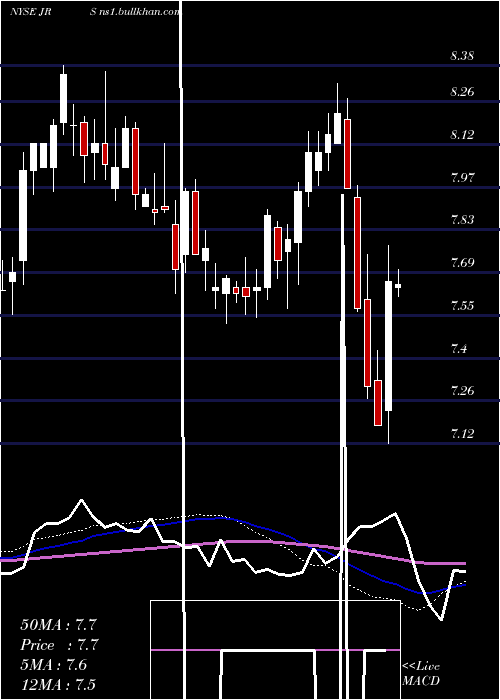Click the 50MA : 7.7 readout
The height and width of the screenshot is (700, 500).
pos(58,625)
